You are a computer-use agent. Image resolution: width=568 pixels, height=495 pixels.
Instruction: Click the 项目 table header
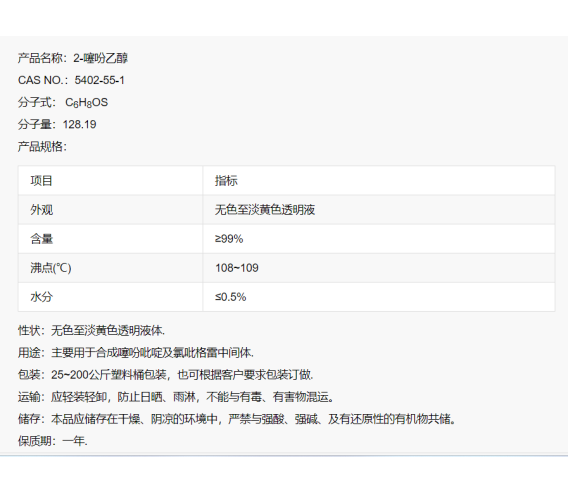click(x=42, y=180)
